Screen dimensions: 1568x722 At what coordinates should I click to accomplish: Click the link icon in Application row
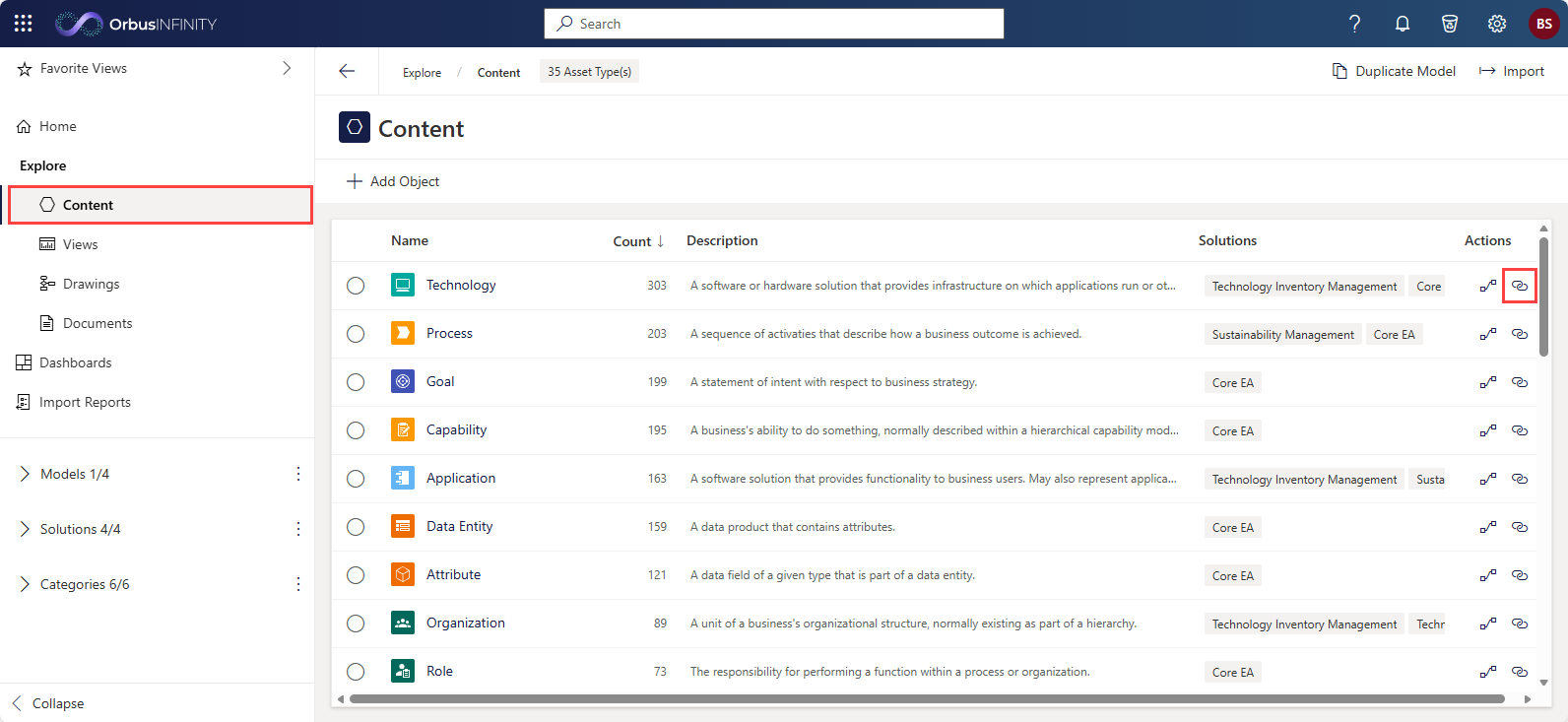pos(1520,479)
